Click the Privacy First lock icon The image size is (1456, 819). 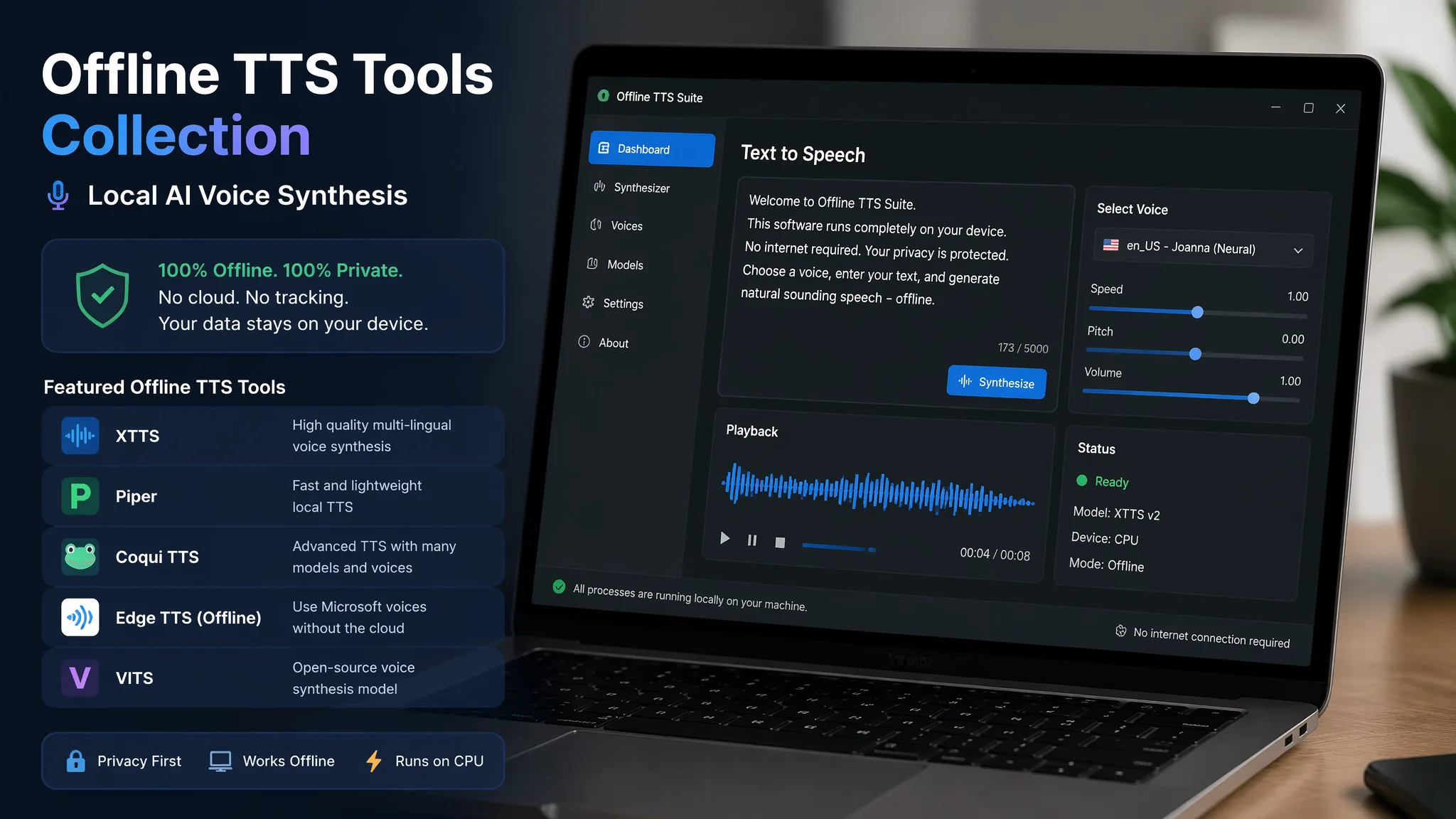pos(75,761)
